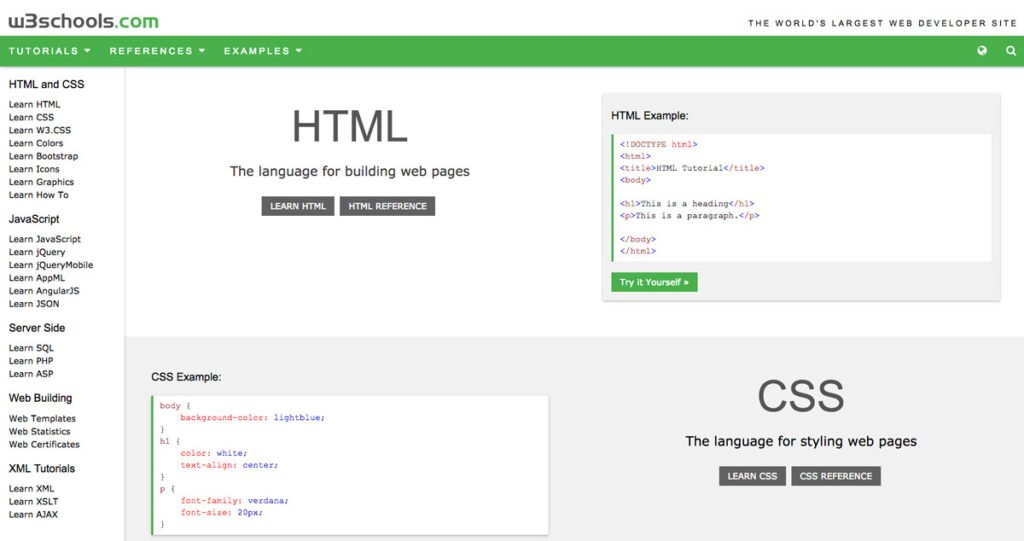
Task: Click the large CSS heading
Action: point(801,396)
